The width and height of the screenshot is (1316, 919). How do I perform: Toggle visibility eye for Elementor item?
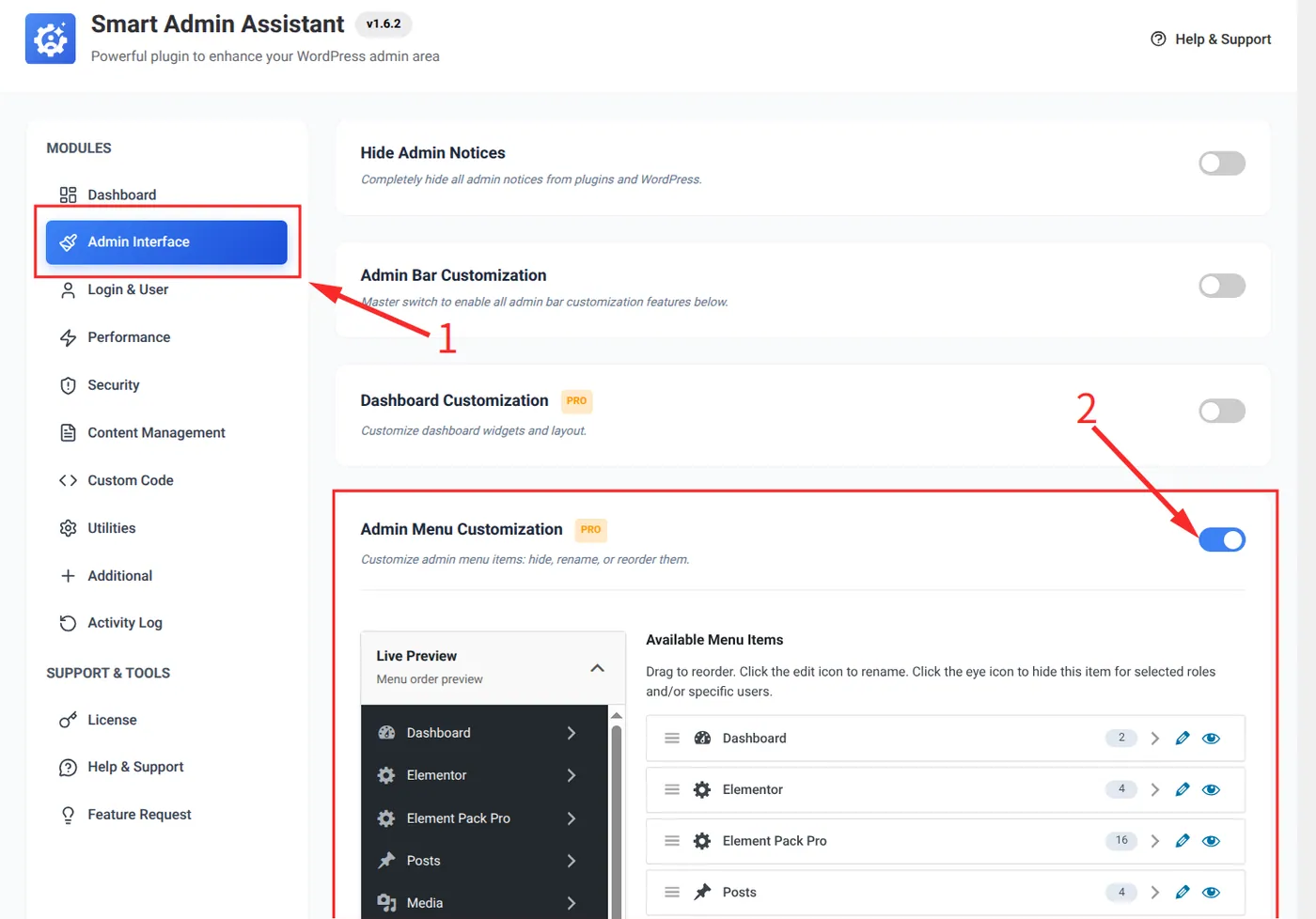click(x=1211, y=789)
